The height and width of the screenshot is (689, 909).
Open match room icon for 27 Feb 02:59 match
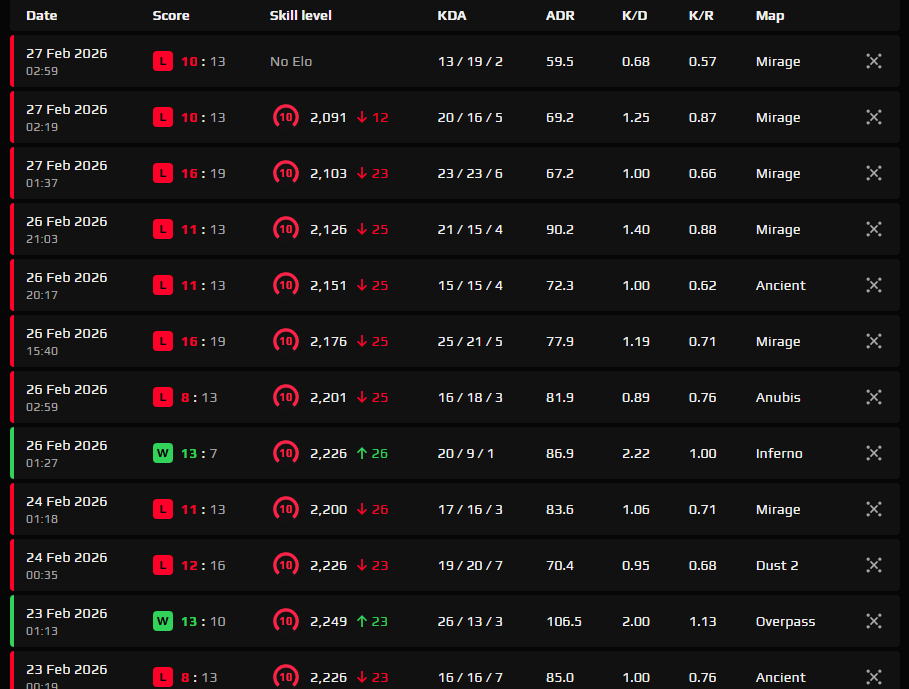(874, 61)
